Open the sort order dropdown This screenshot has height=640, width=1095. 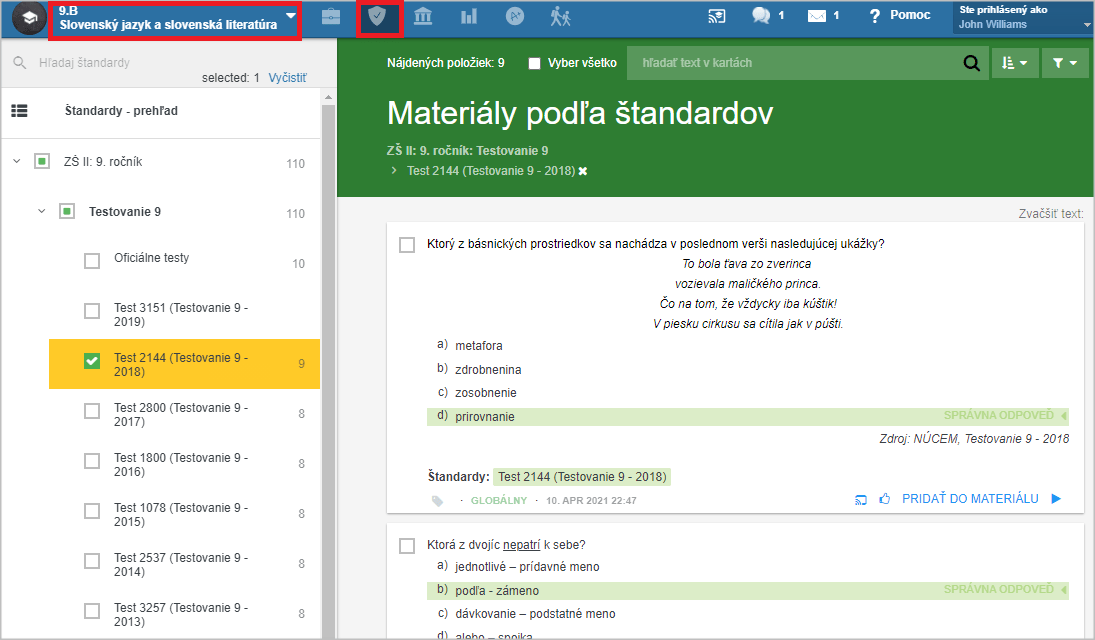coord(1015,63)
